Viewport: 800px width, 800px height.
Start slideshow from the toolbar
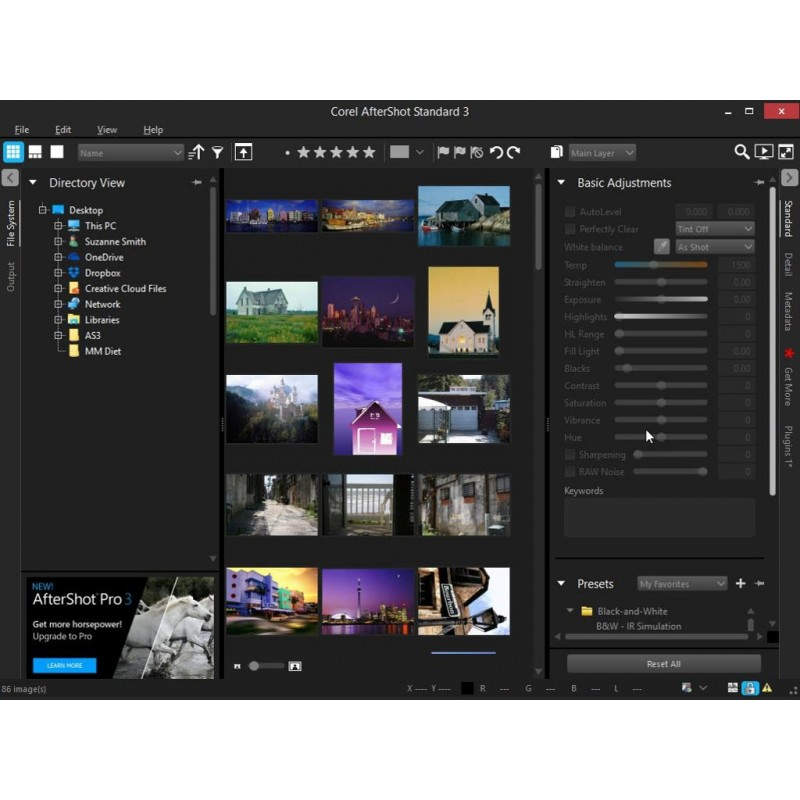tap(763, 152)
